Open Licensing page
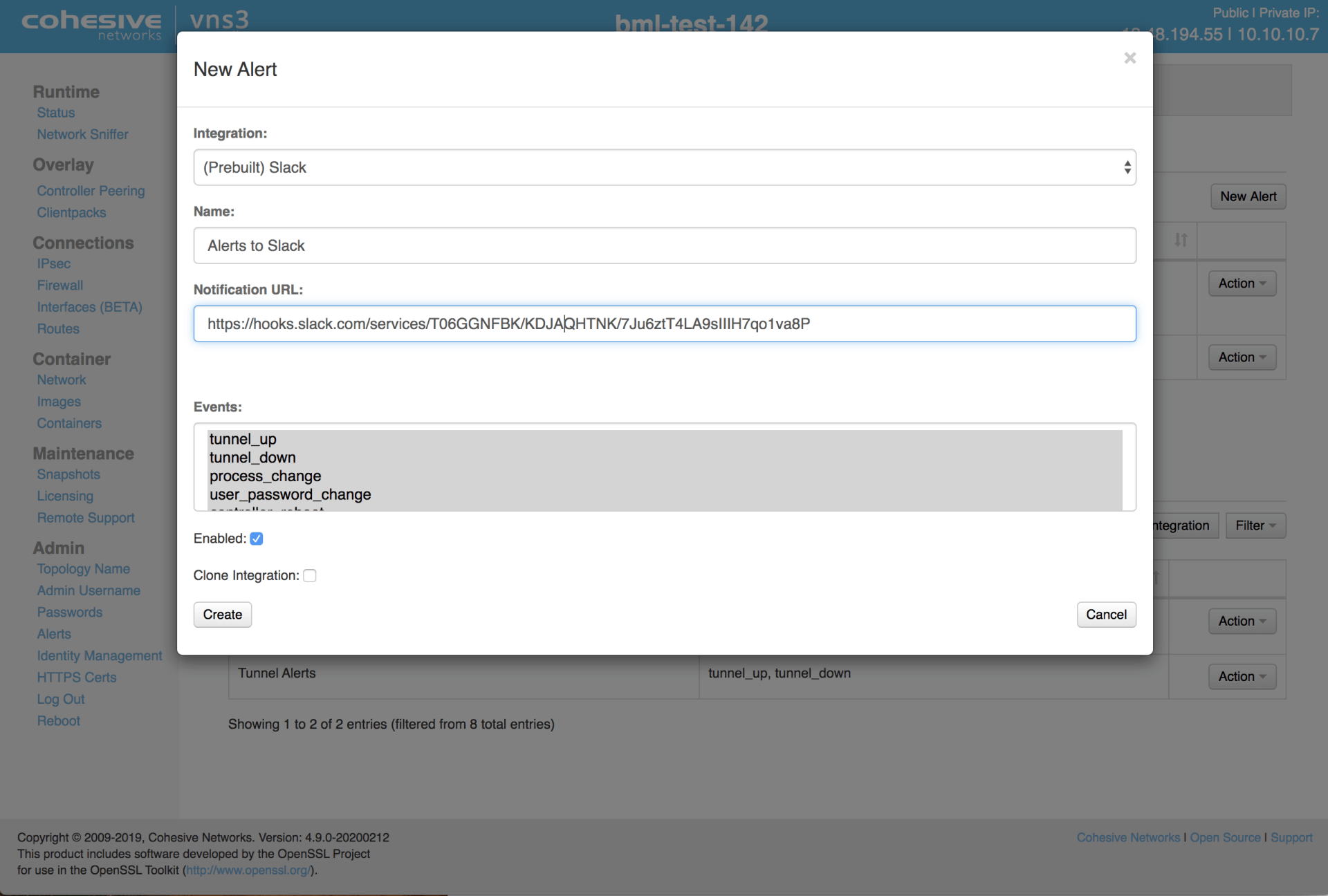 pyautogui.click(x=65, y=496)
